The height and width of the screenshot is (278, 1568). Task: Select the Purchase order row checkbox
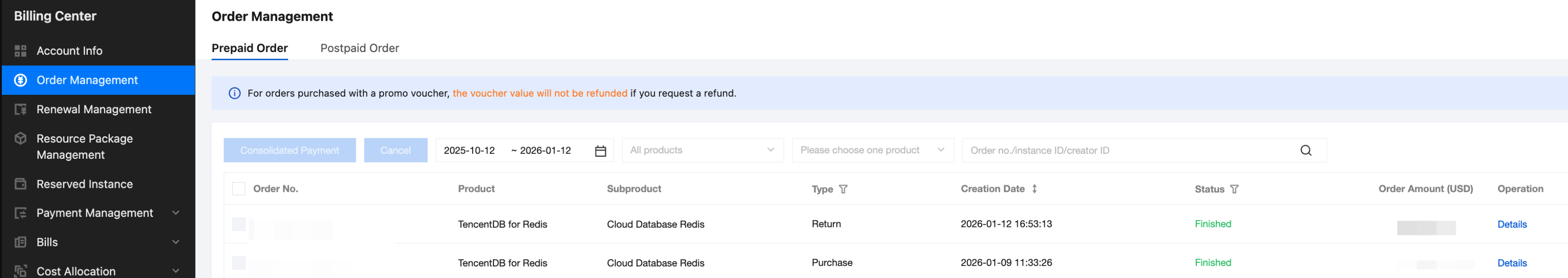click(x=239, y=263)
